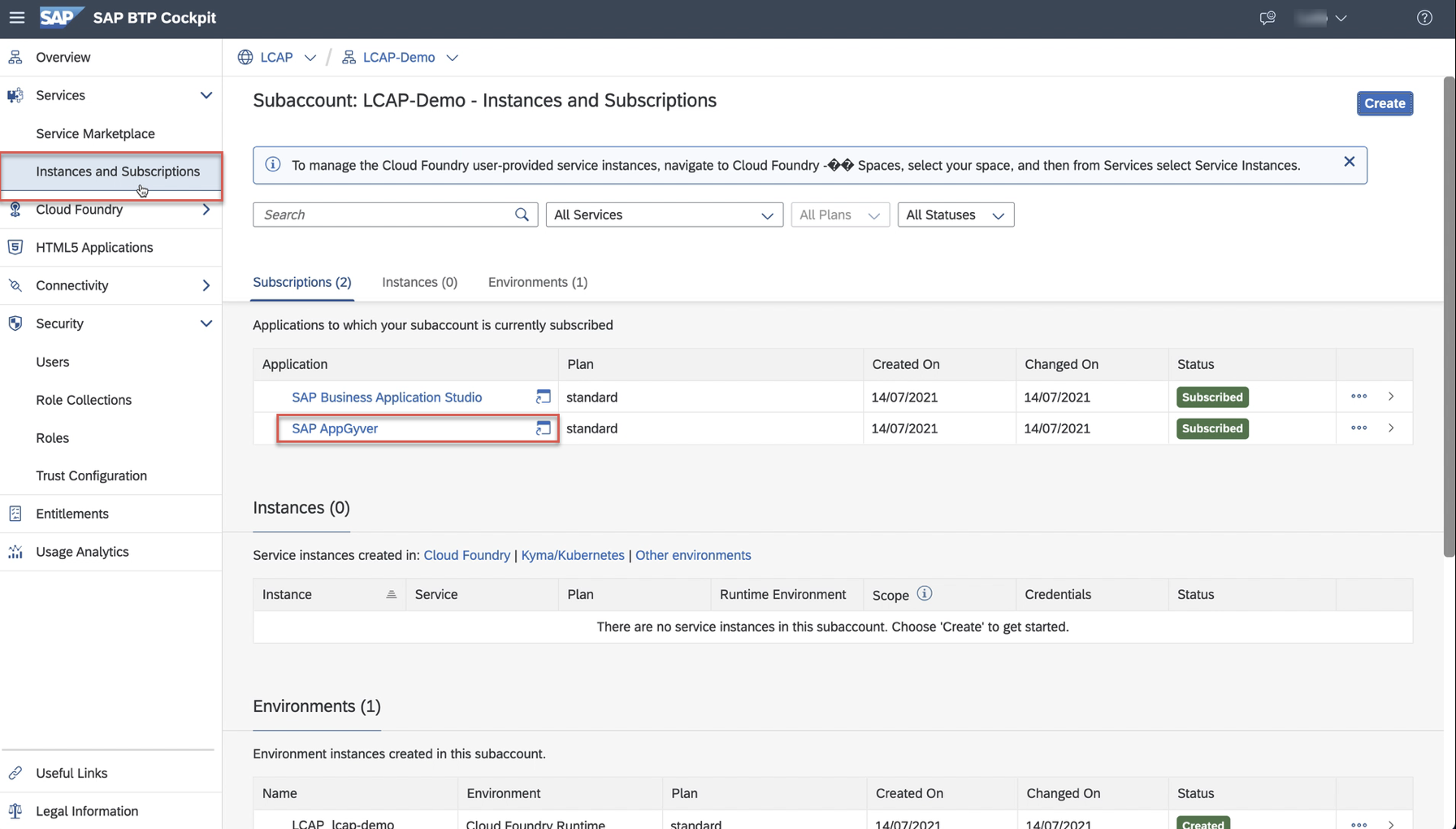1456x829 pixels.
Task: Click the LCAP-Demo subaccount breadcrumb icon
Action: (x=349, y=57)
